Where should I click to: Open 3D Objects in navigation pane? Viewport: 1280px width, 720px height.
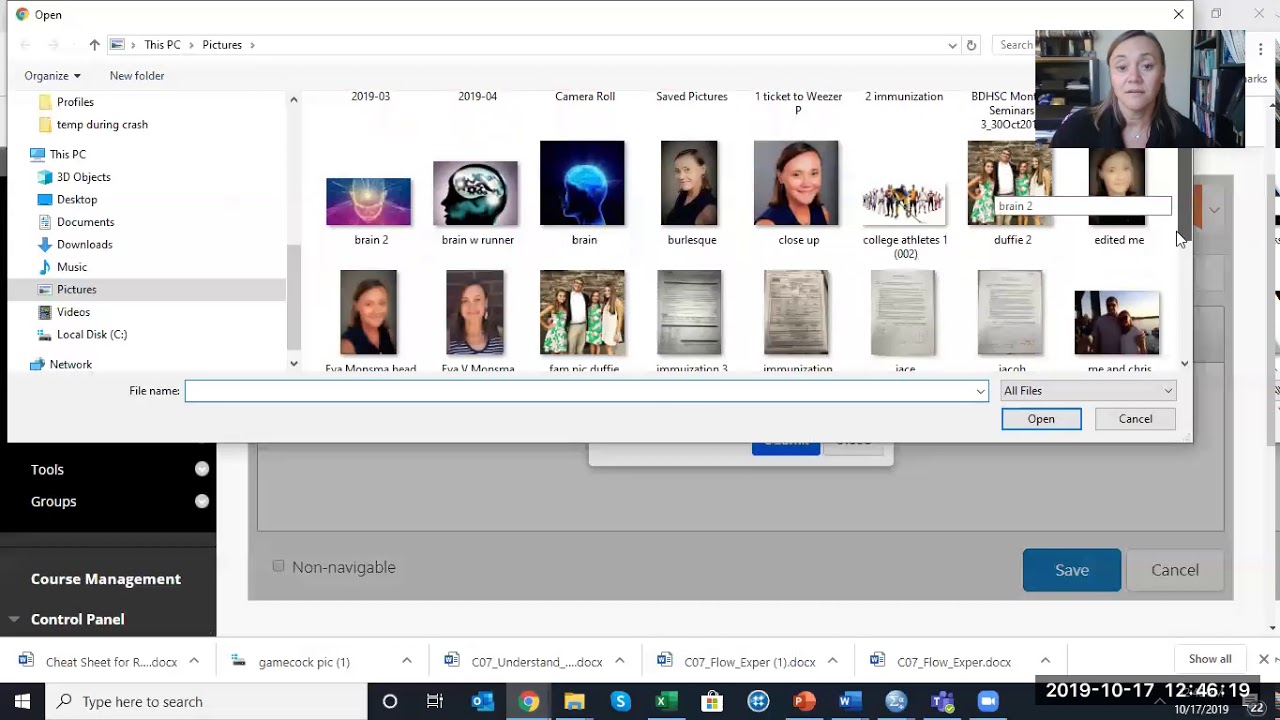[x=84, y=177]
